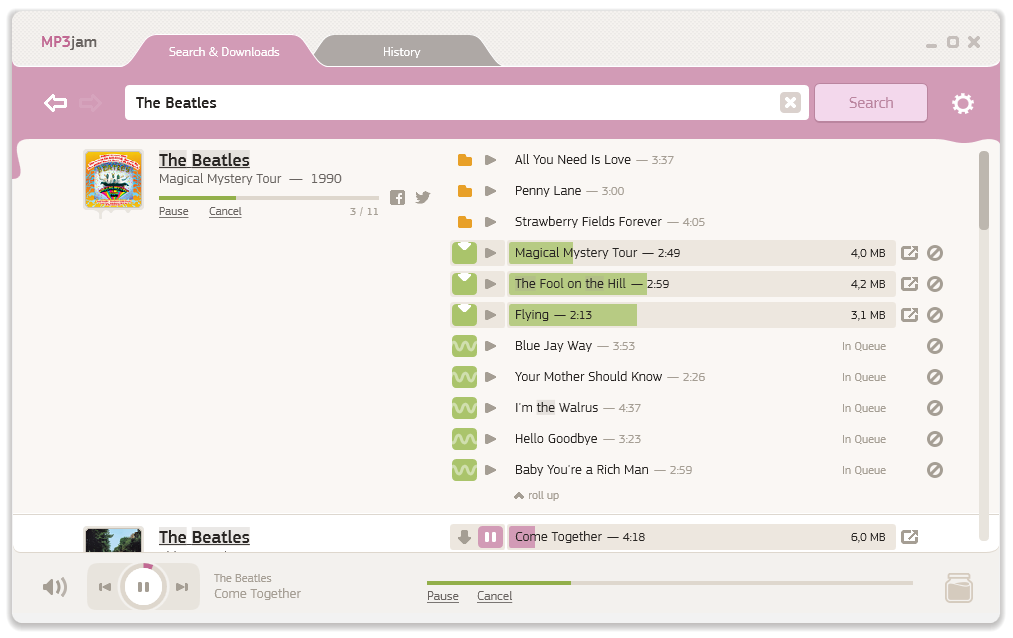Cancel the Magical Mystery Tour album download
The width and height of the screenshot is (1013, 638).
pos(225,211)
